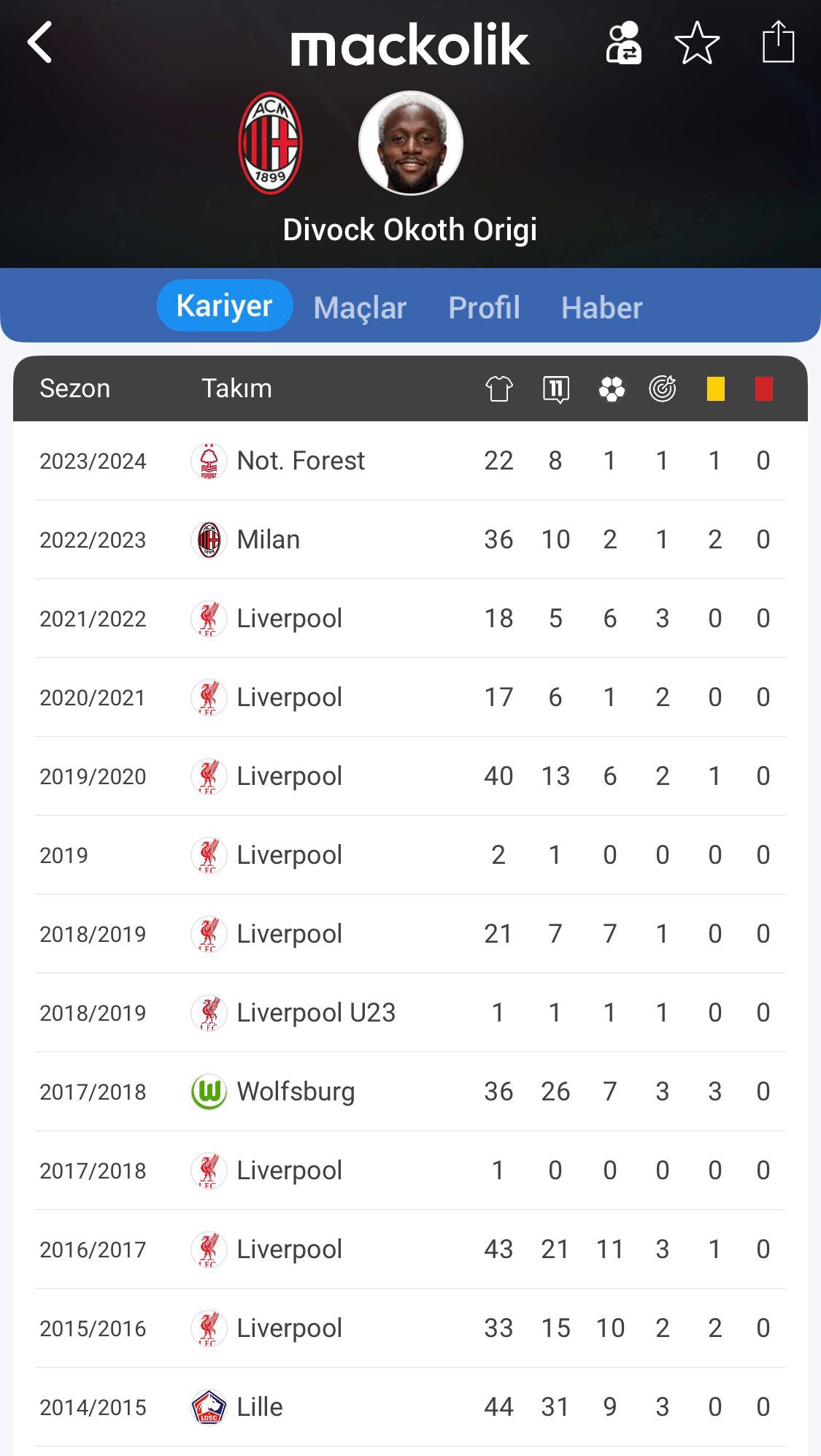
Task: Open the player compare icon
Action: click(x=623, y=43)
